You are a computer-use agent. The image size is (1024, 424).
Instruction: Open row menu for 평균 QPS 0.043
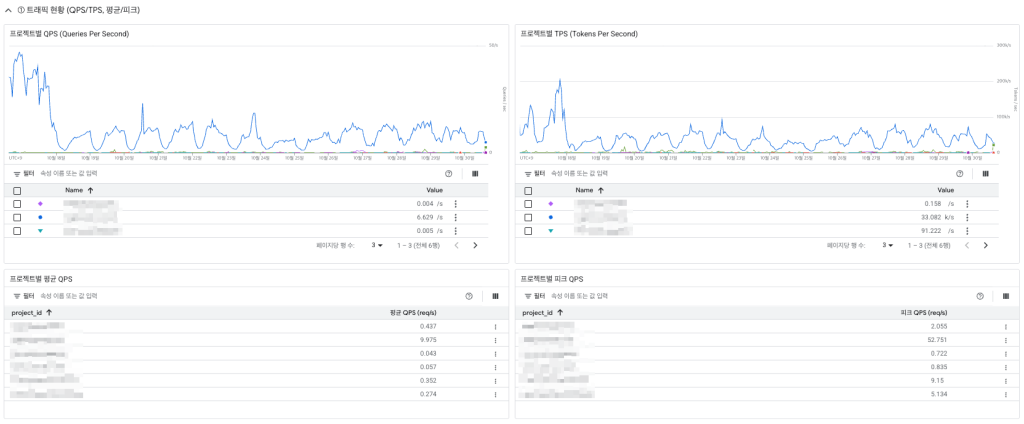click(495, 353)
